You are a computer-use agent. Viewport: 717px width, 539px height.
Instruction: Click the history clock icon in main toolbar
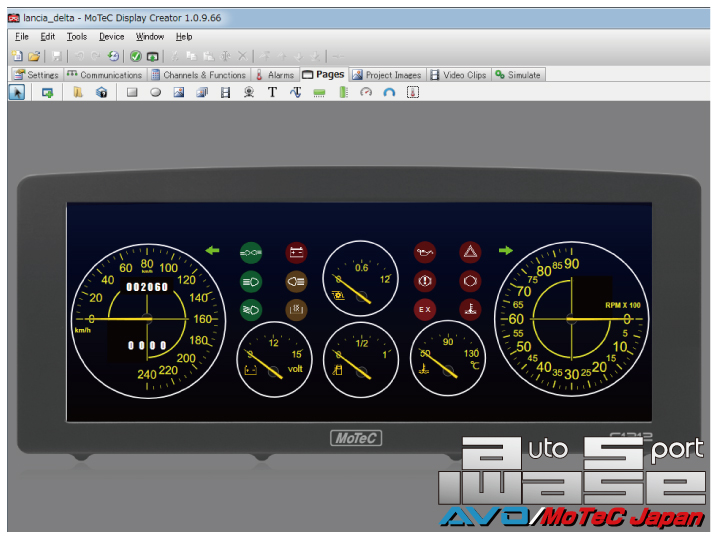(113, 56)
